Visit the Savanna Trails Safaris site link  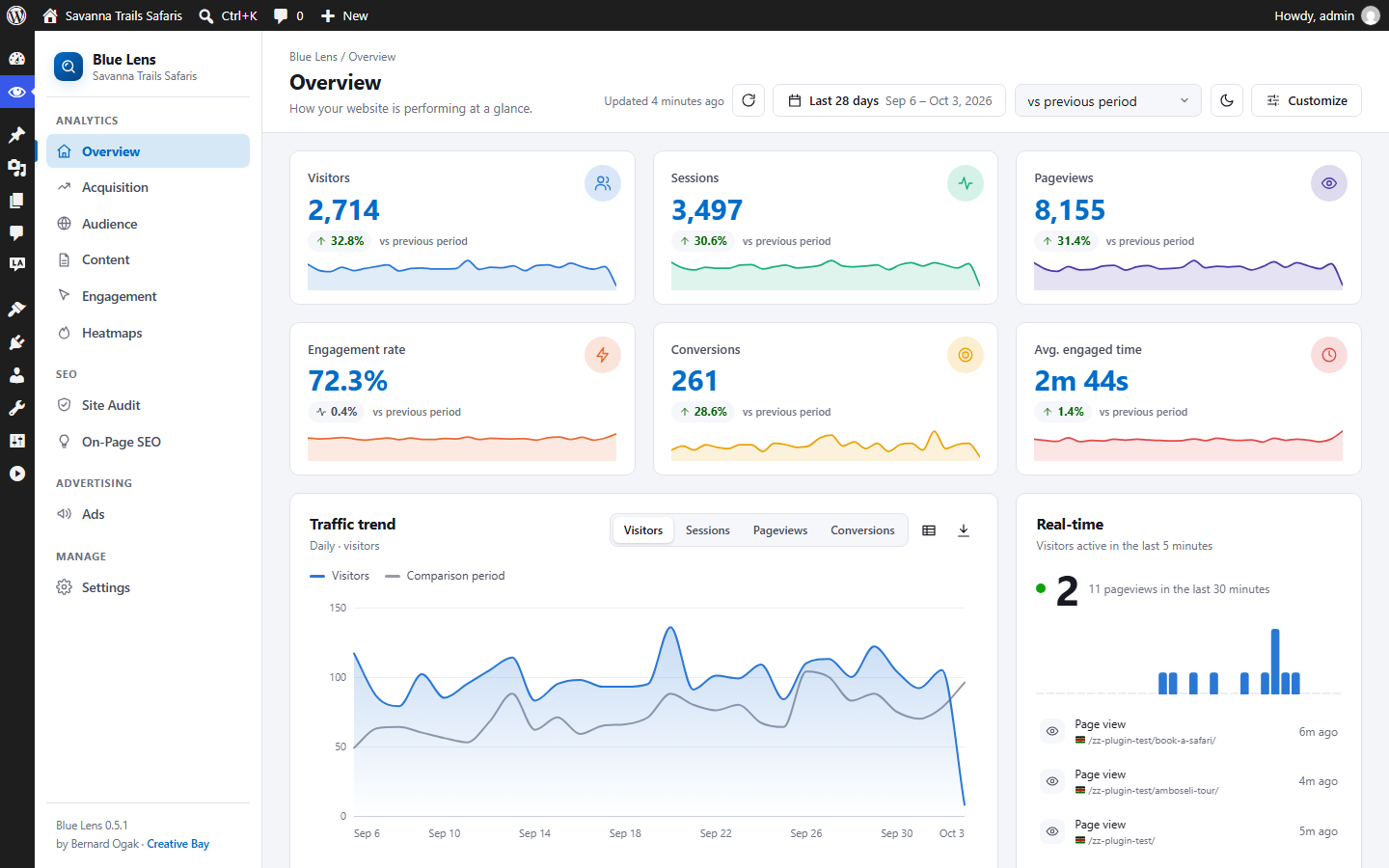pos(112,15)
